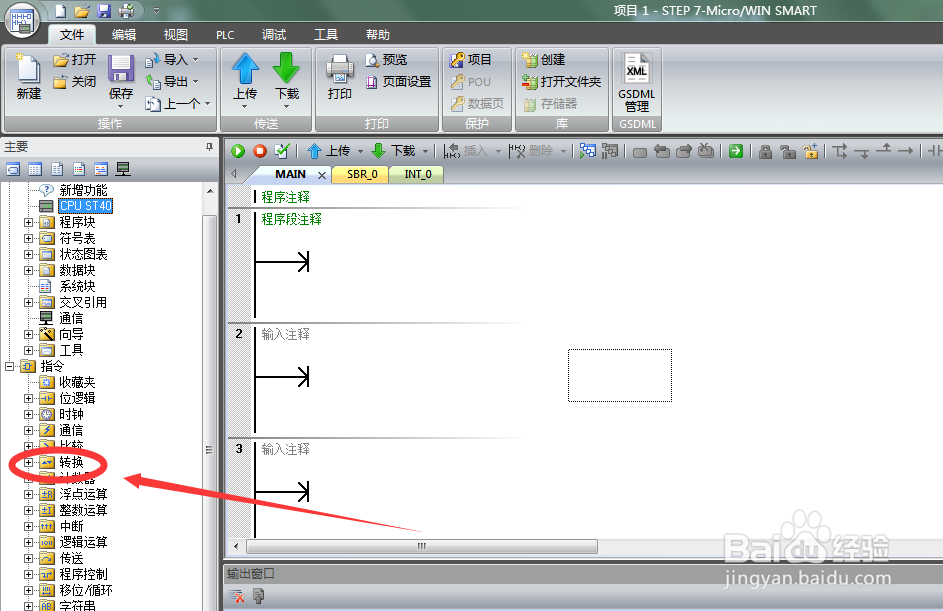Screen dimensions: 943x611
Task: Expand the 浮点运算 instruction folder
Action: click(28, 494)
